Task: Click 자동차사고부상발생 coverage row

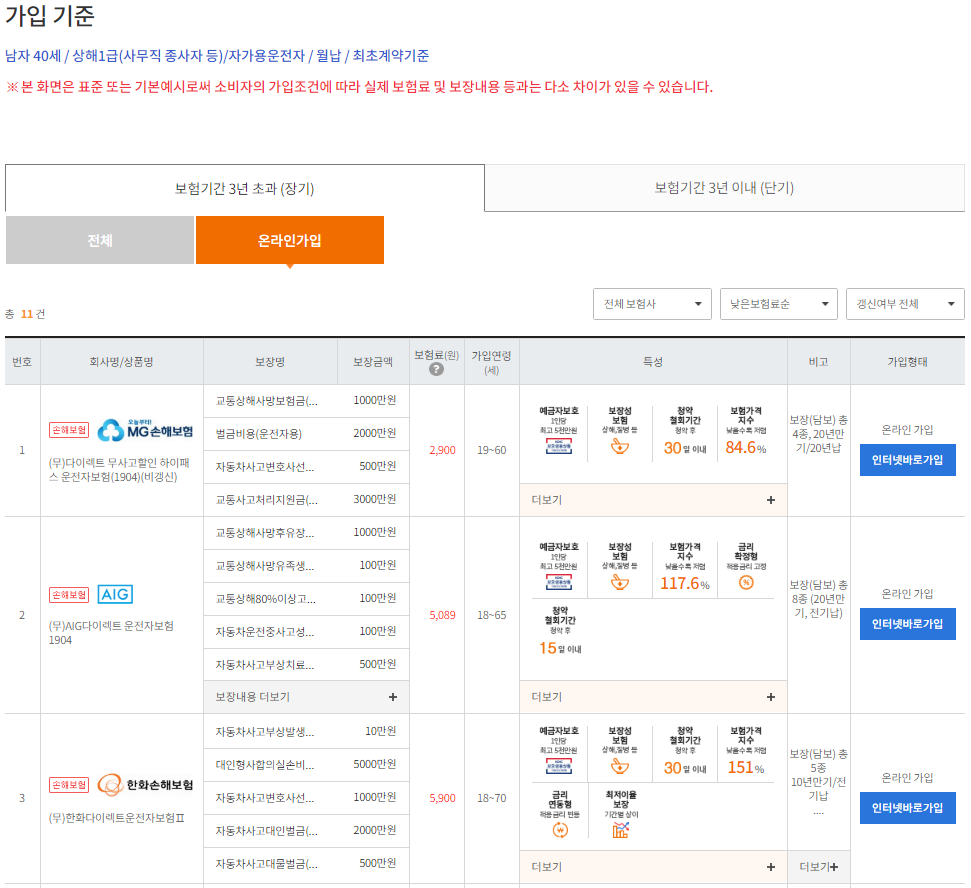Action: pyautogui.click(x=307, y=731)
